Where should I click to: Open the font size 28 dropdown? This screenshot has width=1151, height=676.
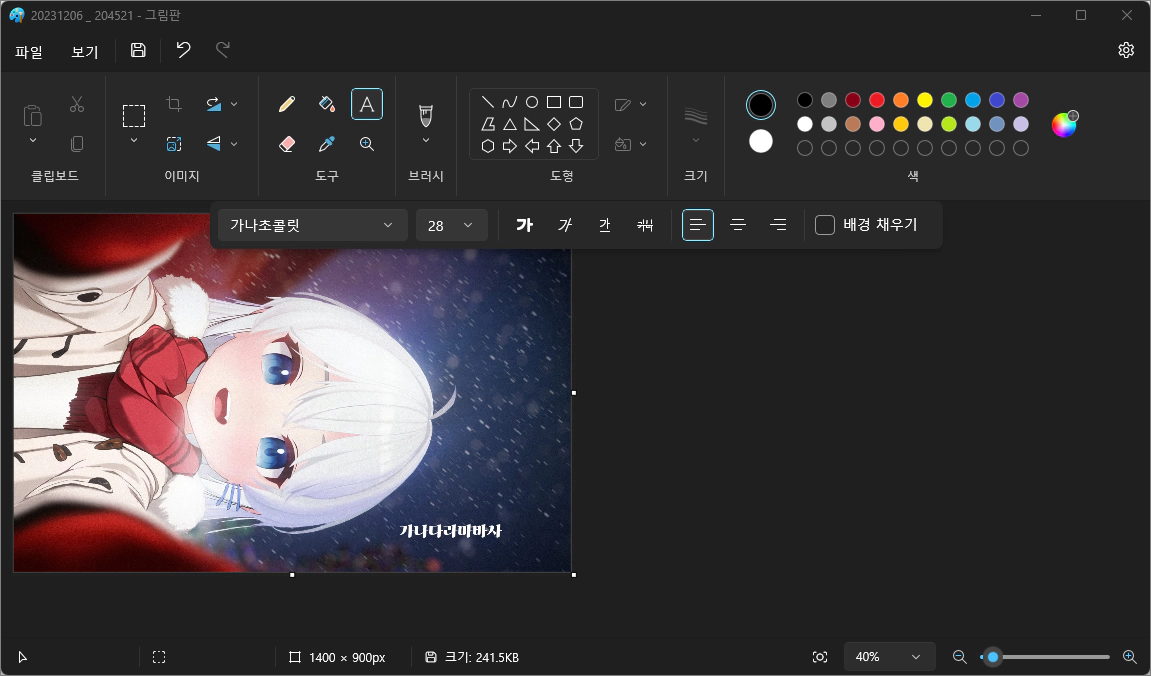point(452,225)
